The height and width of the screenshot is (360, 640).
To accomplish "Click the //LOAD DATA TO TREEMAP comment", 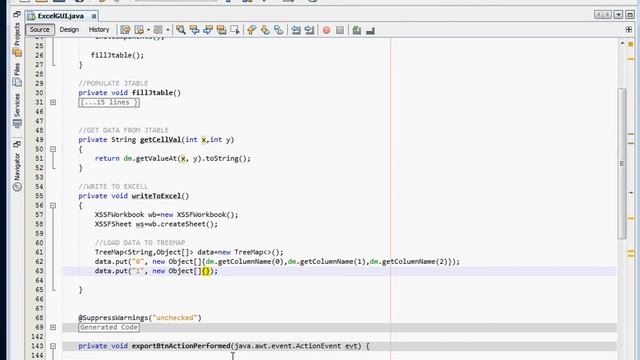I will tap(140, 243).
